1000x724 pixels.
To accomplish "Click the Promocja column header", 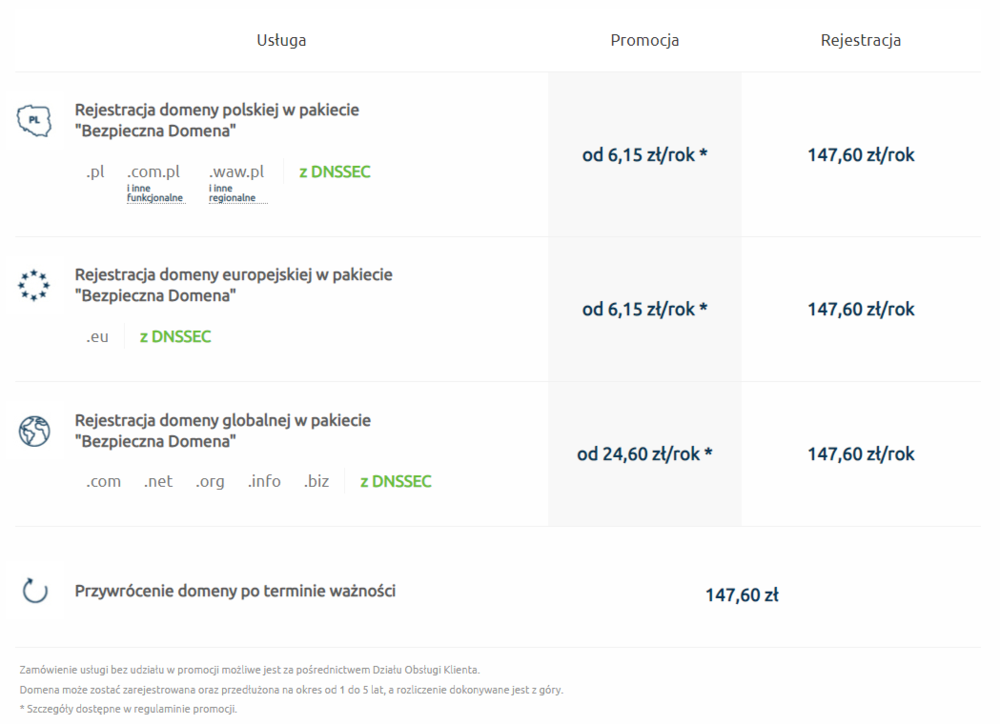I will pyautogui.click(x=645, y=41).
